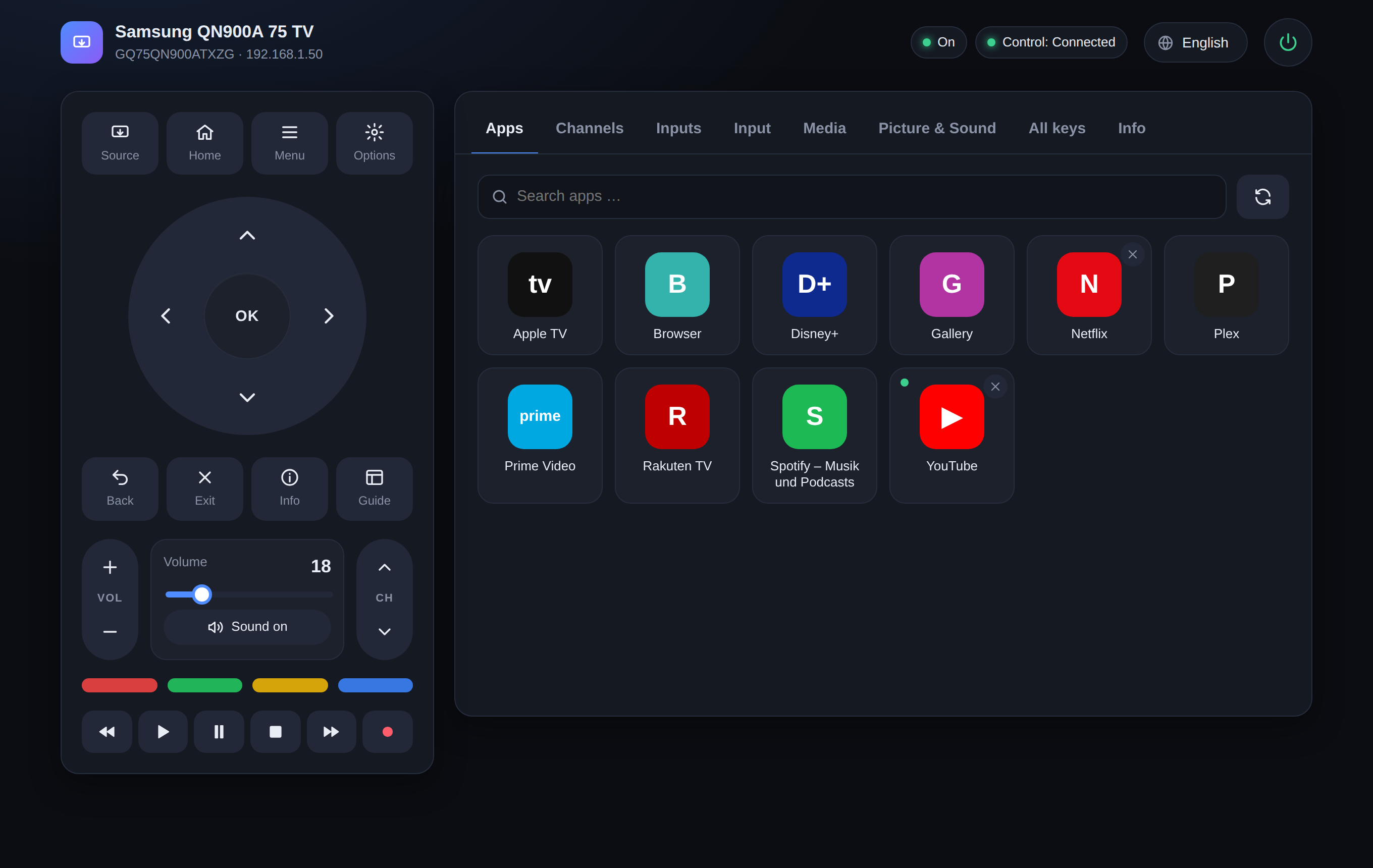Navigate up on the D-pad
1373x868 pixels.
[x=247, y=235]
